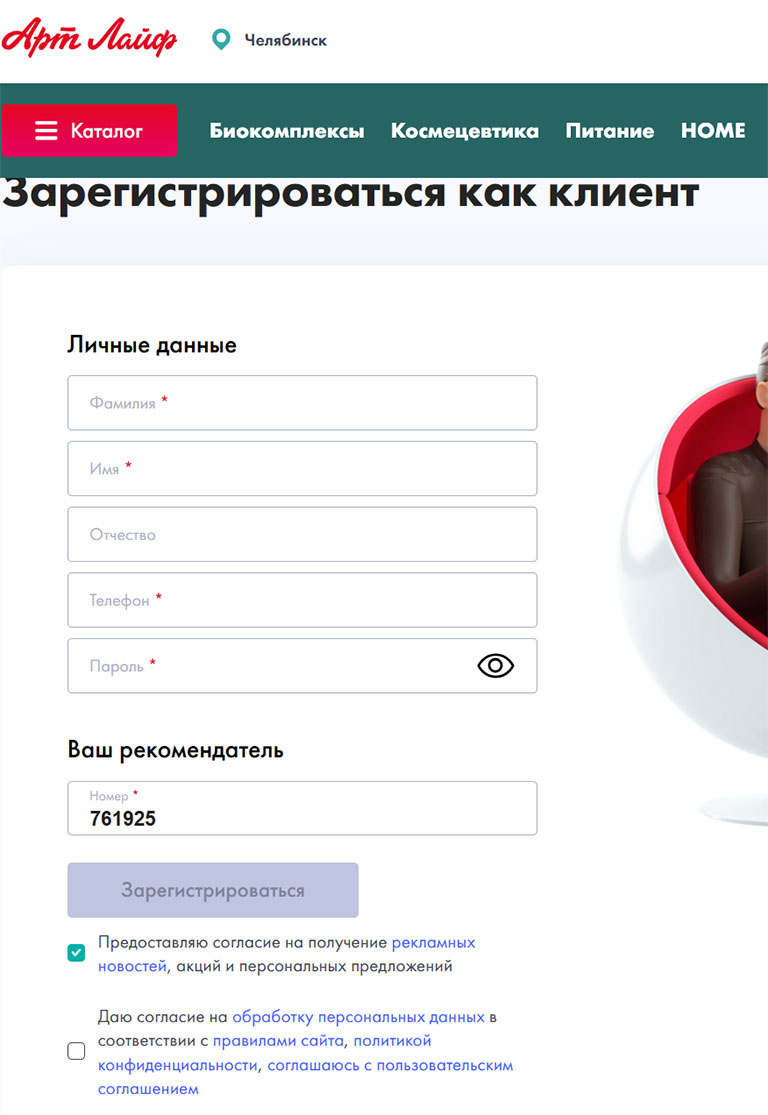Select Питание in navigation bar
The width and height of the screenshot is (768, 1115).
point(609,131)
